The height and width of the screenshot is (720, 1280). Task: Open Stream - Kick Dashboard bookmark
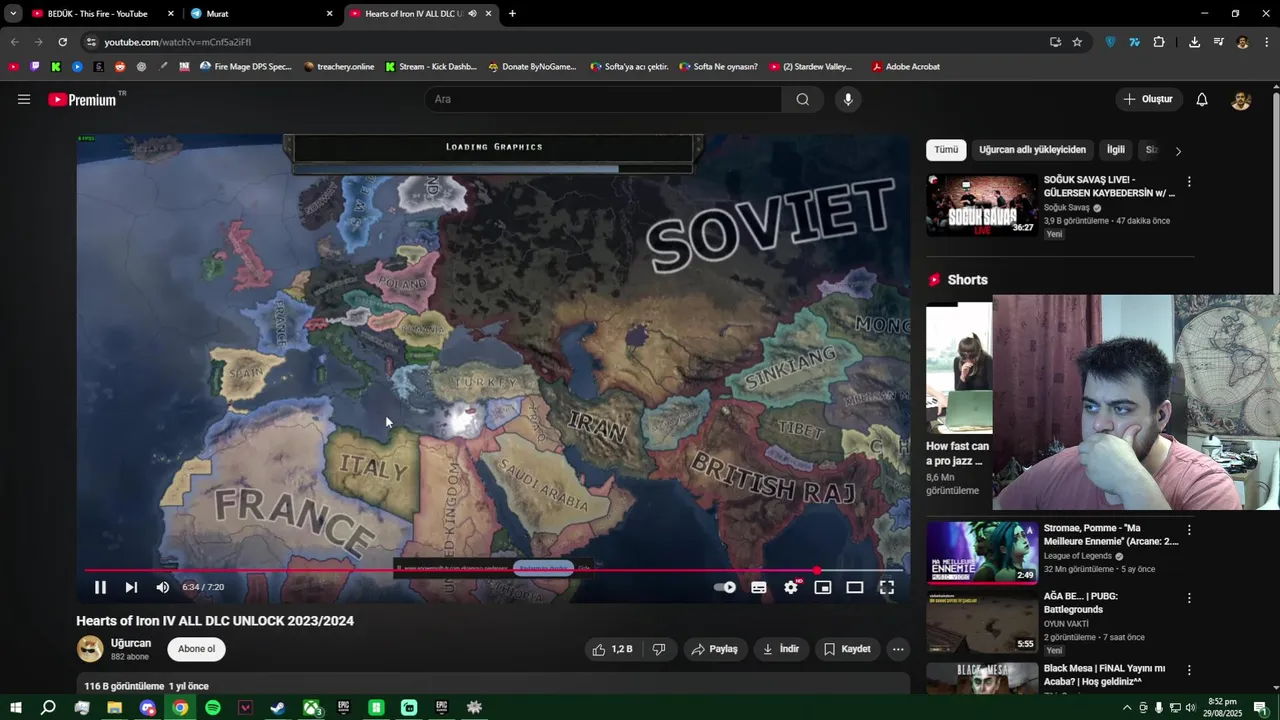(x=431, y=67)
